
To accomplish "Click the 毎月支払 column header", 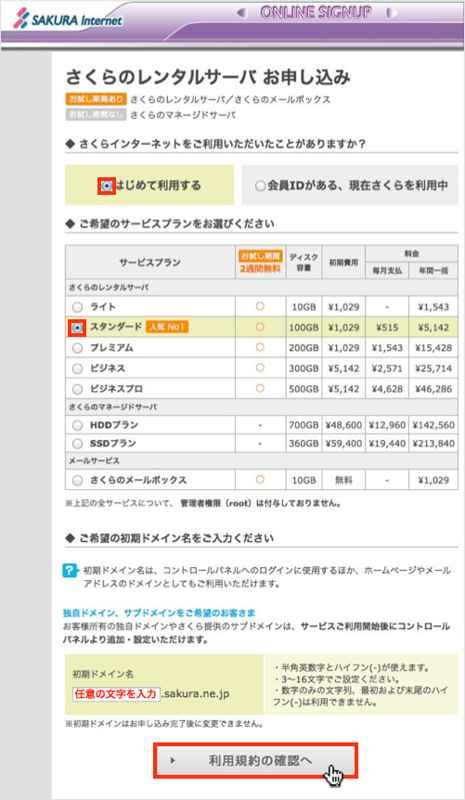I will tap(387, 271).
